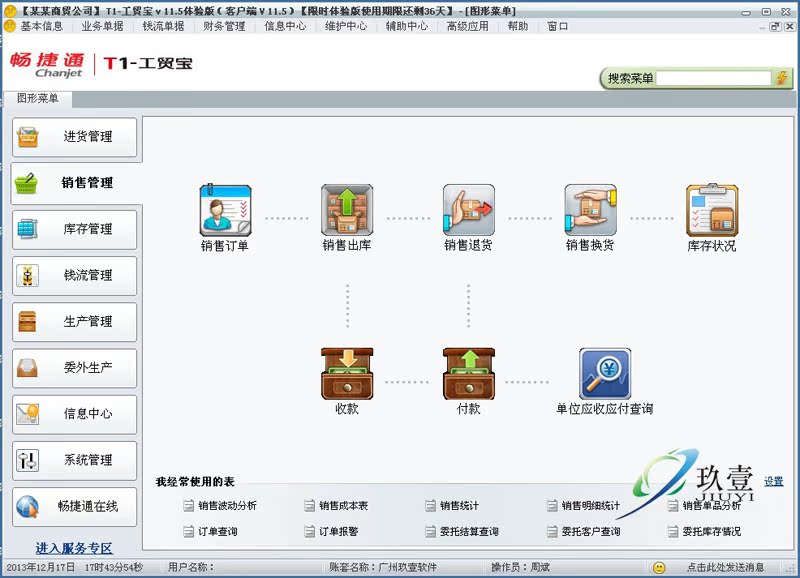800x578 pixels.
Task: Click the 设置 settings link
Action: coord(773,482)
